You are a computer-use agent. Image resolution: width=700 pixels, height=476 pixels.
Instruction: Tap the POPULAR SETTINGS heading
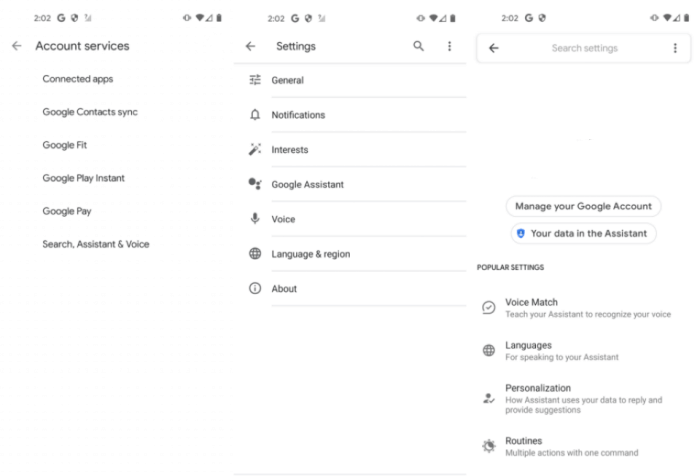coord(510,267)
